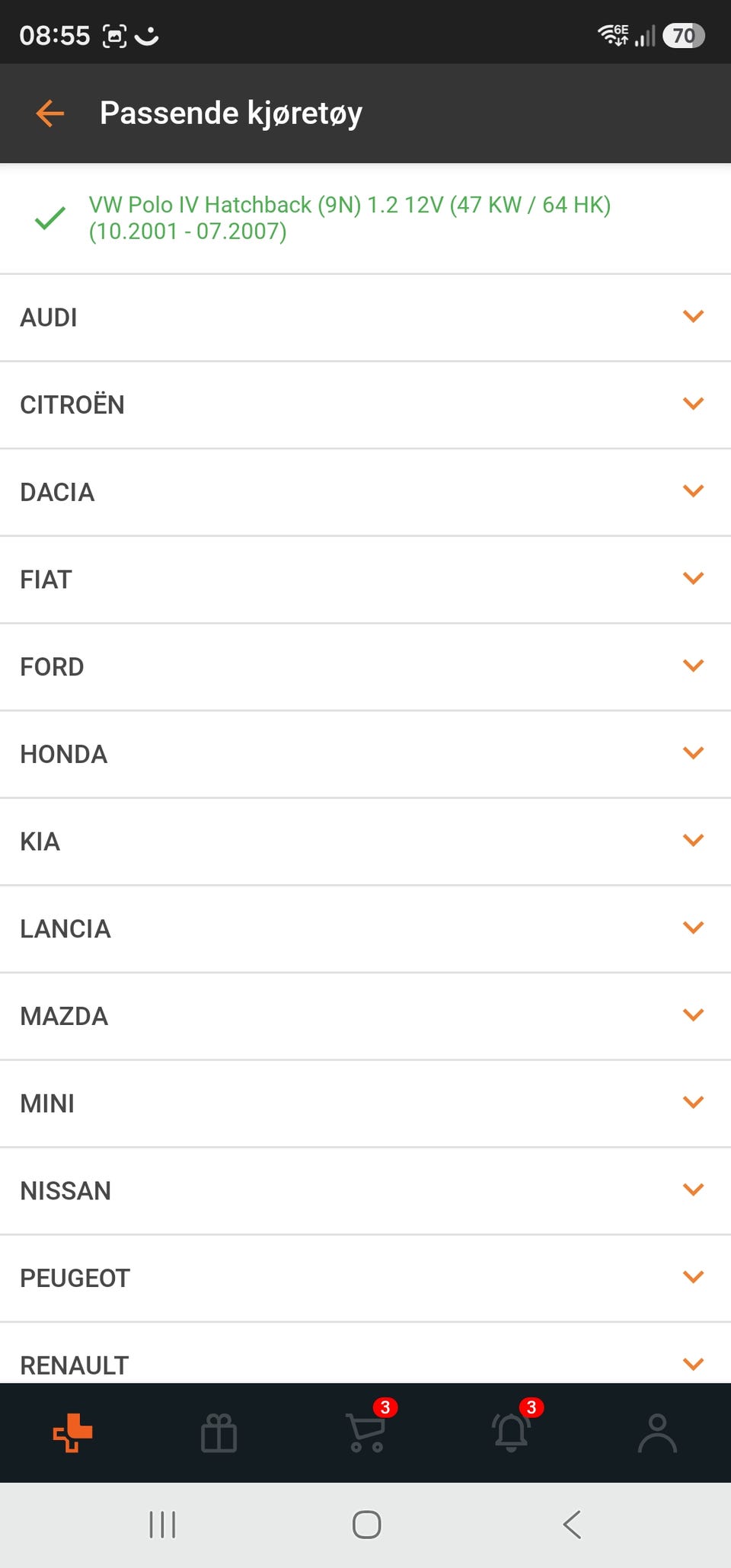Tap the Android home button
The image size is (731, 1568).
click(366, 1525)
